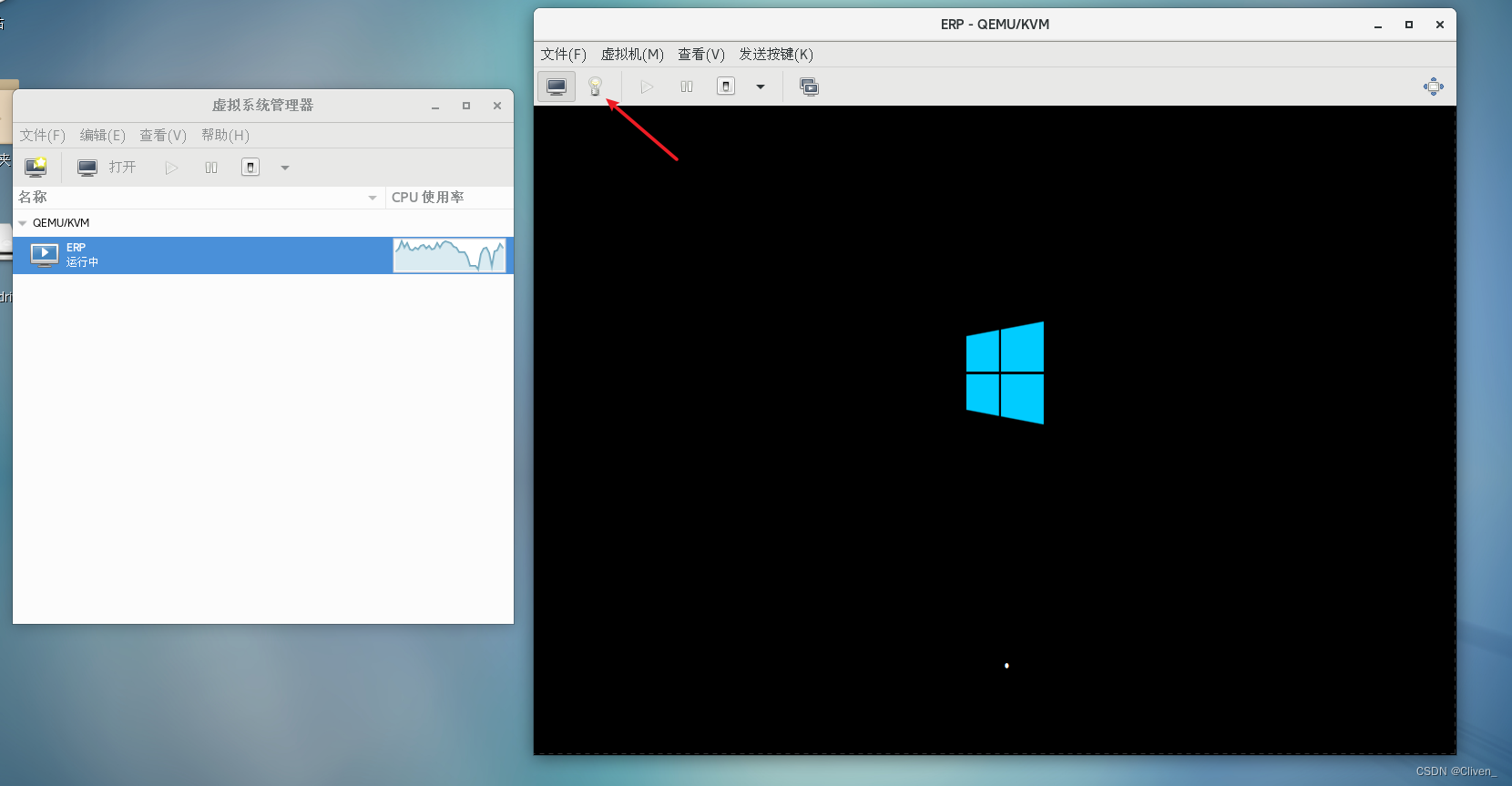The width and height of the screenshot is (1512, 786).
Task: Click the run button in ERP window toolbar
Action: click(647, 87)
